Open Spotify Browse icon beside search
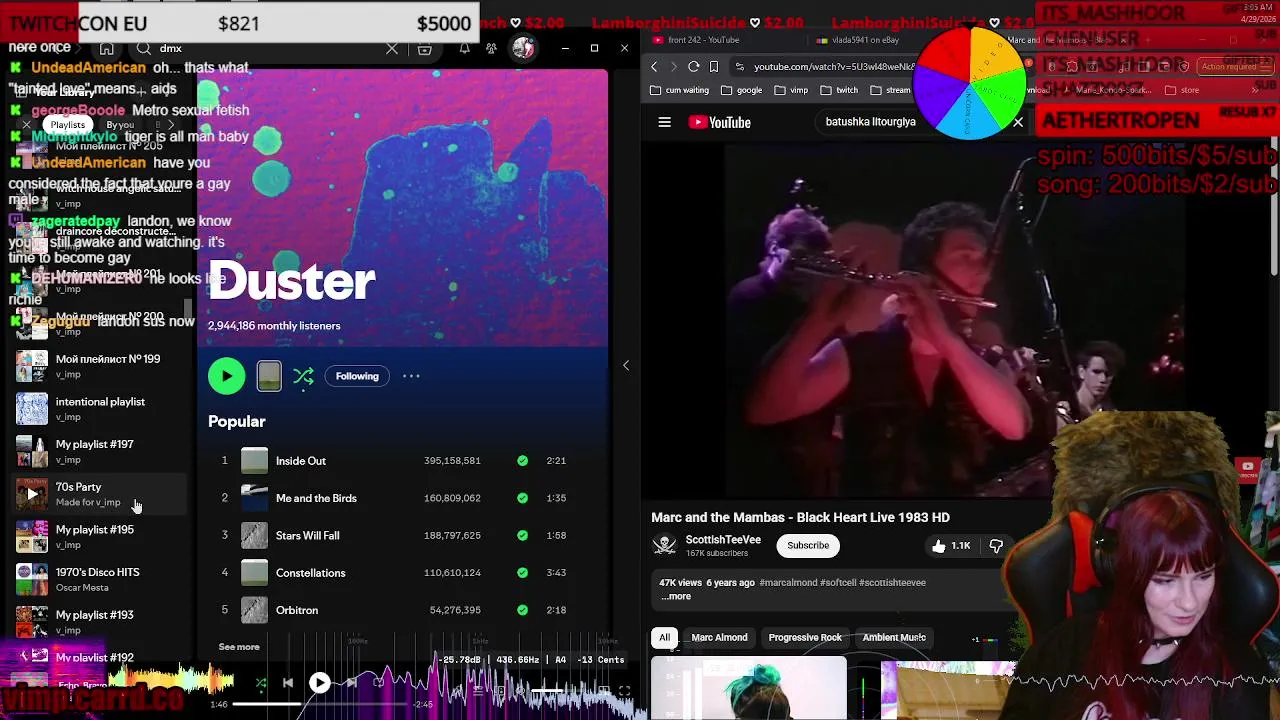The width and height of the screenshot is (1280, 720). point(424,48)
